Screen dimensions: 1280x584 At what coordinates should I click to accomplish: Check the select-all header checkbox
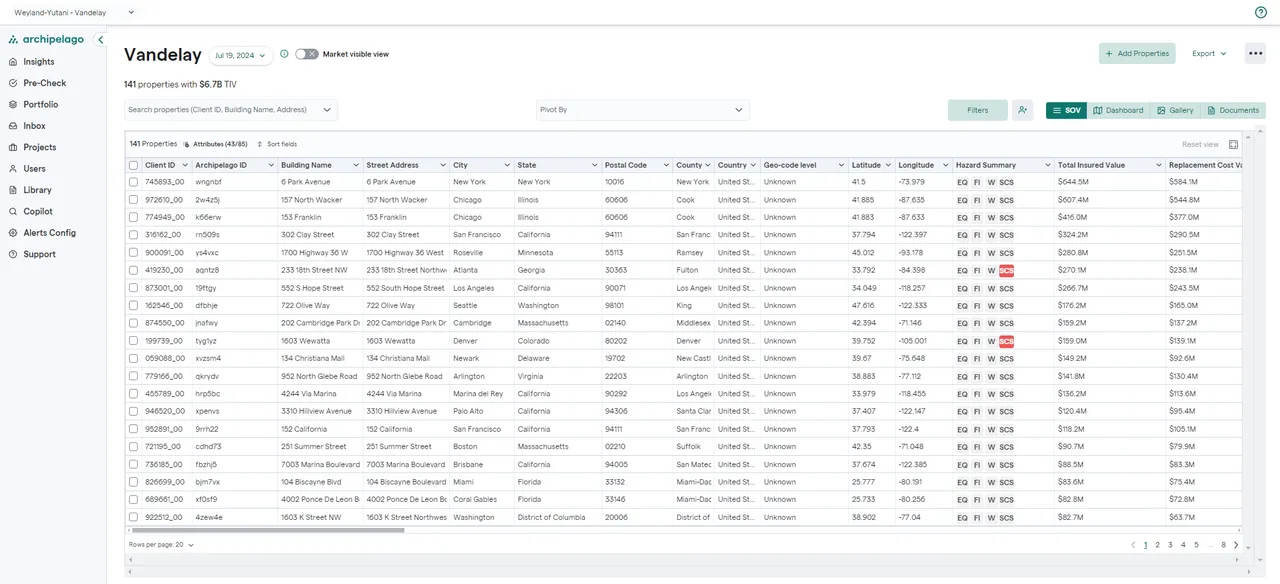click(133, 165)
